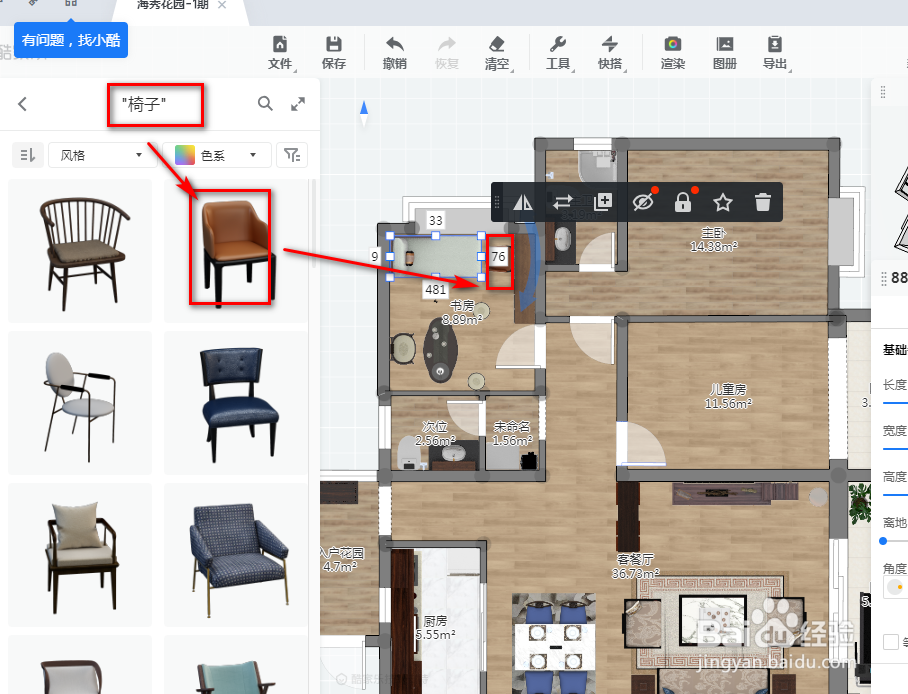Select the wooden Windsor chair thumbnail
Viewport: 908px width, 694px height.
(x=80, y=251)
